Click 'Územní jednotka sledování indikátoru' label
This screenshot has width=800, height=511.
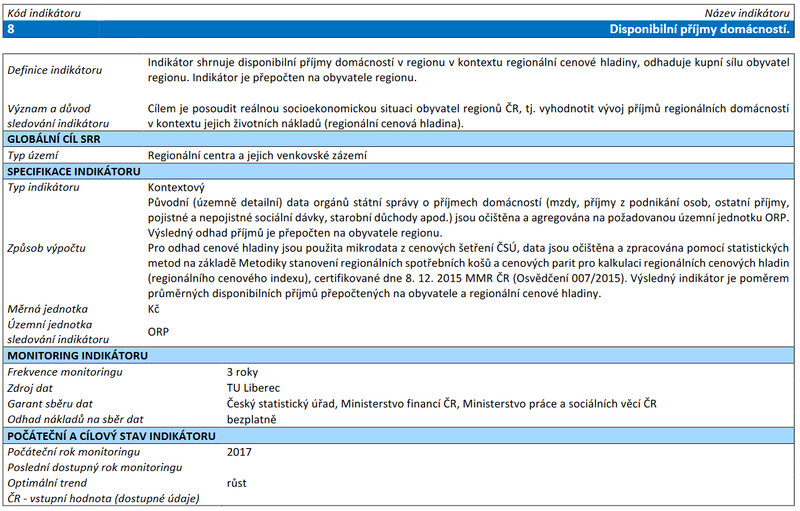(x=58, y=332)
